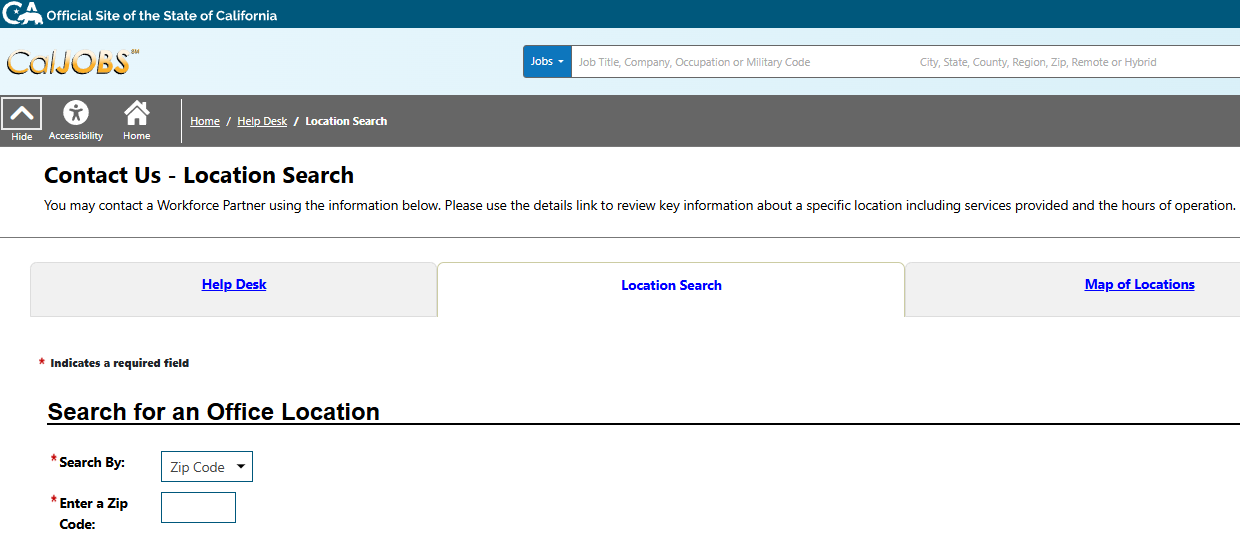
Task: Expand the Jobs search type dropdown
Action: click(x=547, y=62)
